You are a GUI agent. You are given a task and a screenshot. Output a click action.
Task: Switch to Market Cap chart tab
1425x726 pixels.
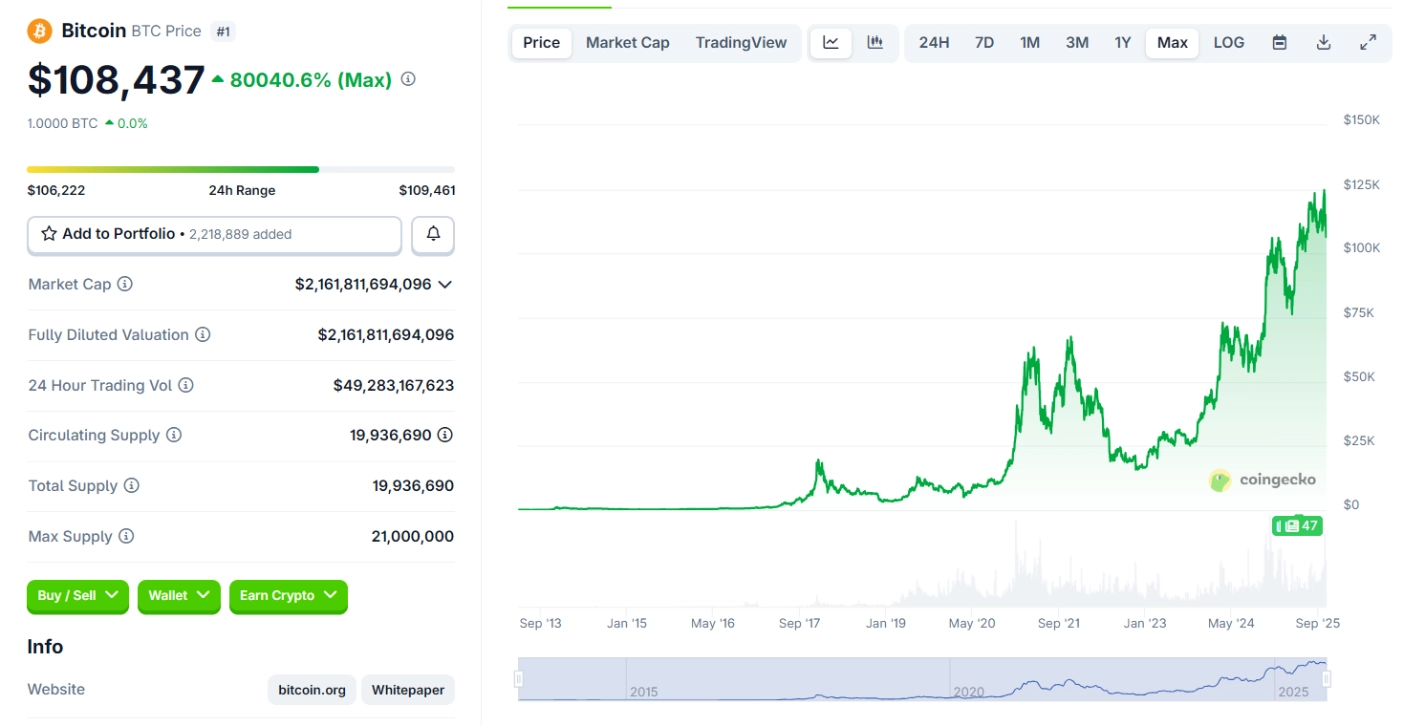click(627, 43)
